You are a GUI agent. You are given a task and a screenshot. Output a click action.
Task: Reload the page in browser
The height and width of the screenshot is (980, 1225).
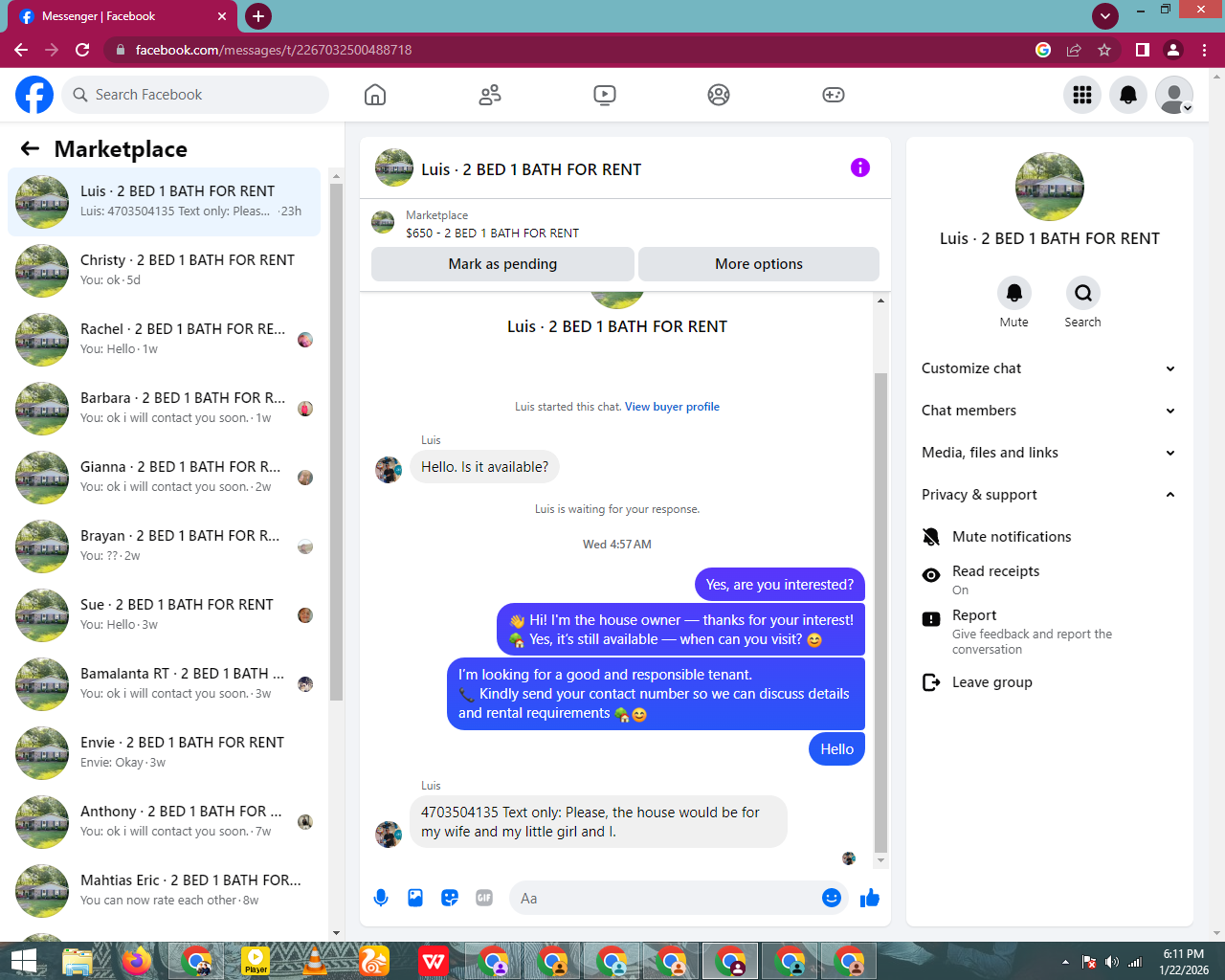(x=82, y=50)
